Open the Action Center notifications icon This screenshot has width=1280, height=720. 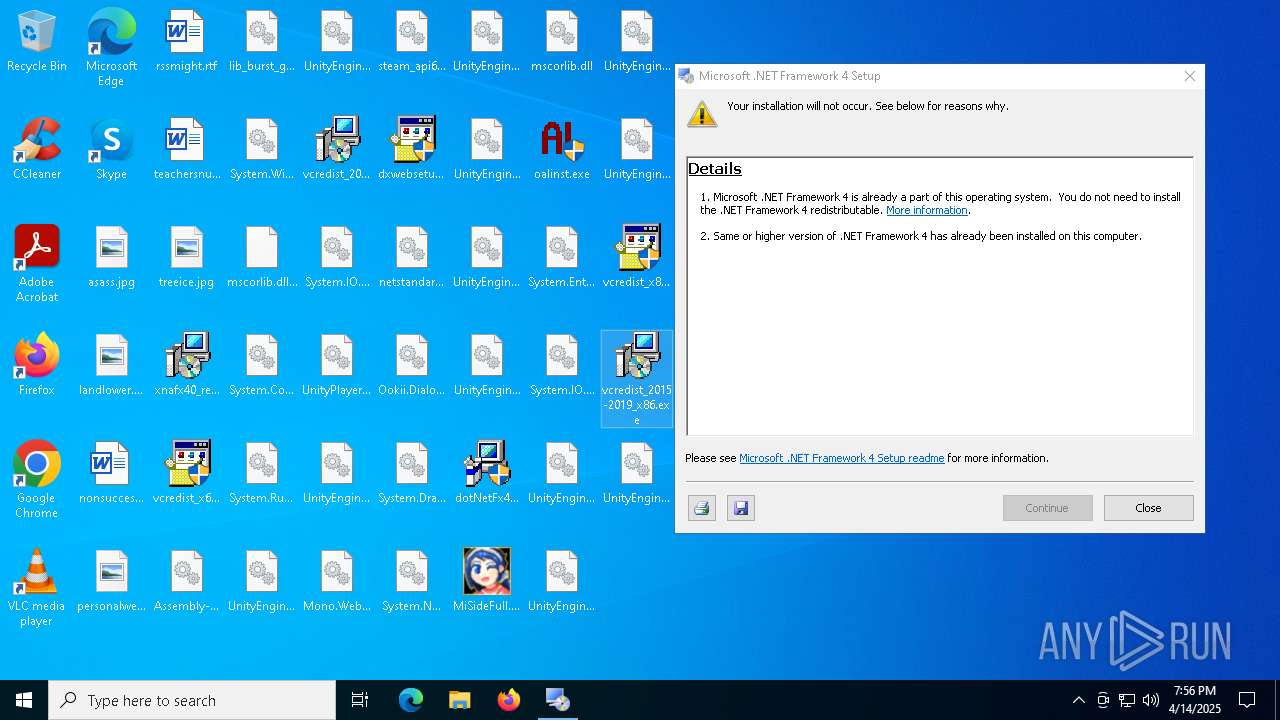[1247, 700]
